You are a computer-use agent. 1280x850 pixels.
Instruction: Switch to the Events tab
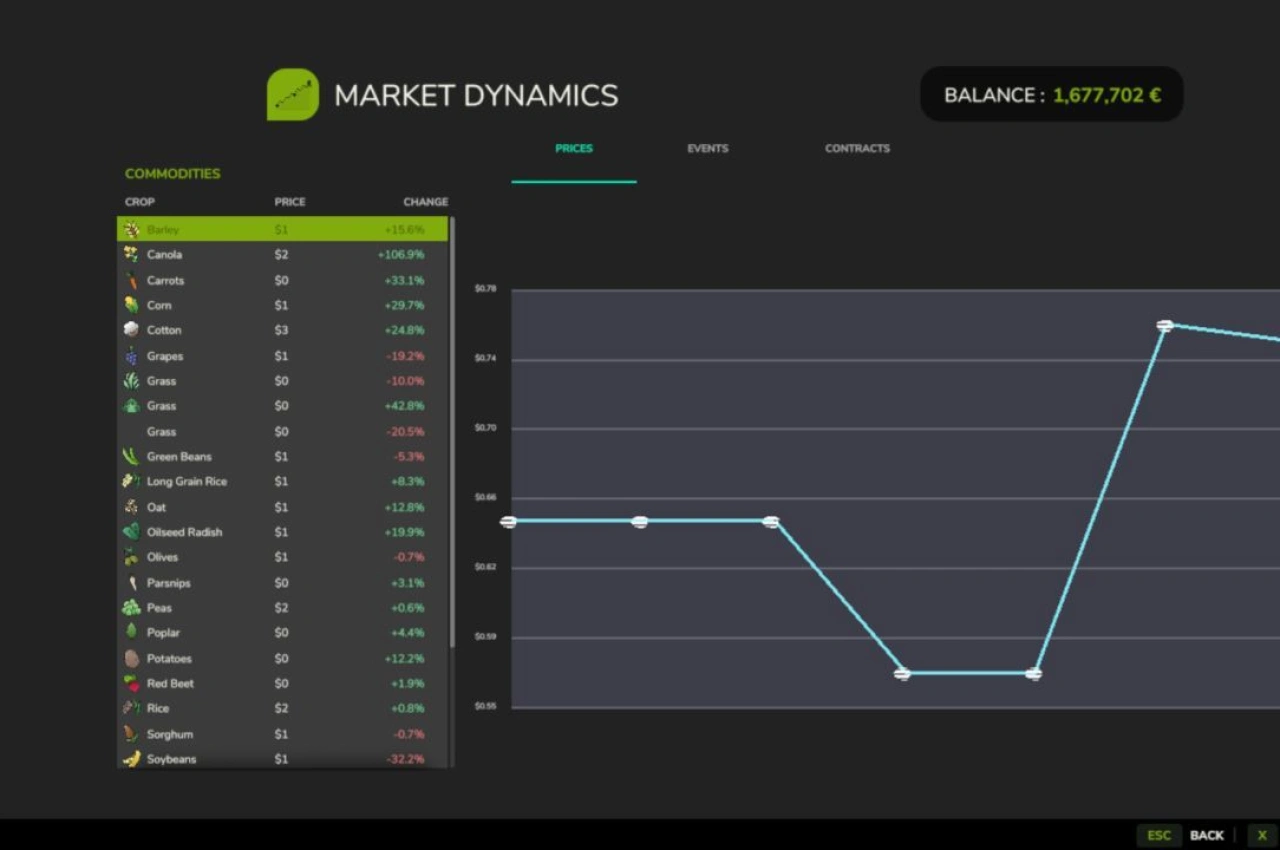(707, 149)
